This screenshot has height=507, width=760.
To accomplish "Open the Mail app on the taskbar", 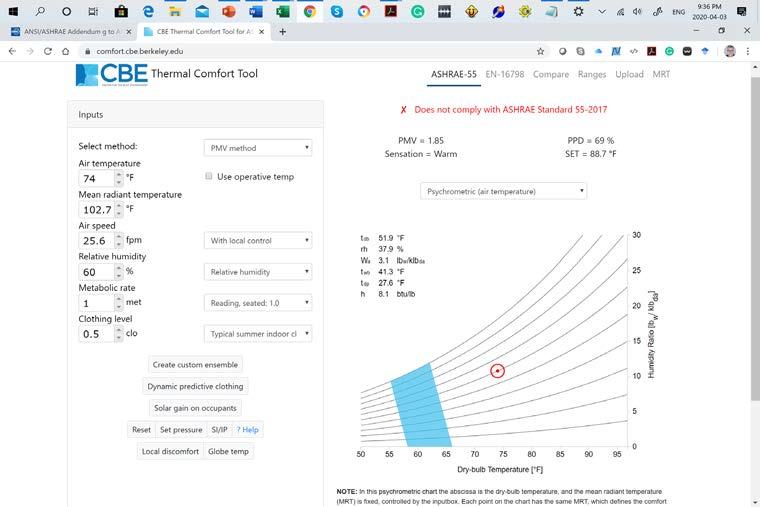I will click(202, 11).
